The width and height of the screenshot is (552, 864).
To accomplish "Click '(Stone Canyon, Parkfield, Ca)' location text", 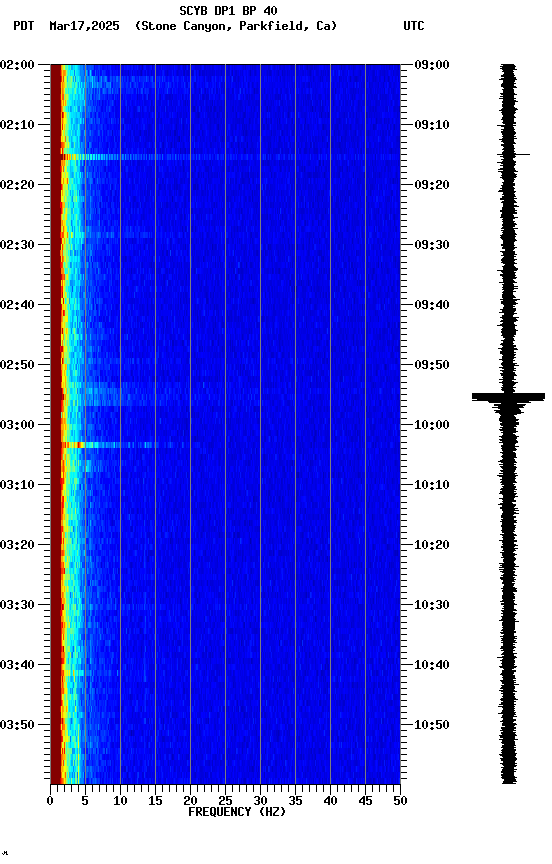I will tap(236, 26).
